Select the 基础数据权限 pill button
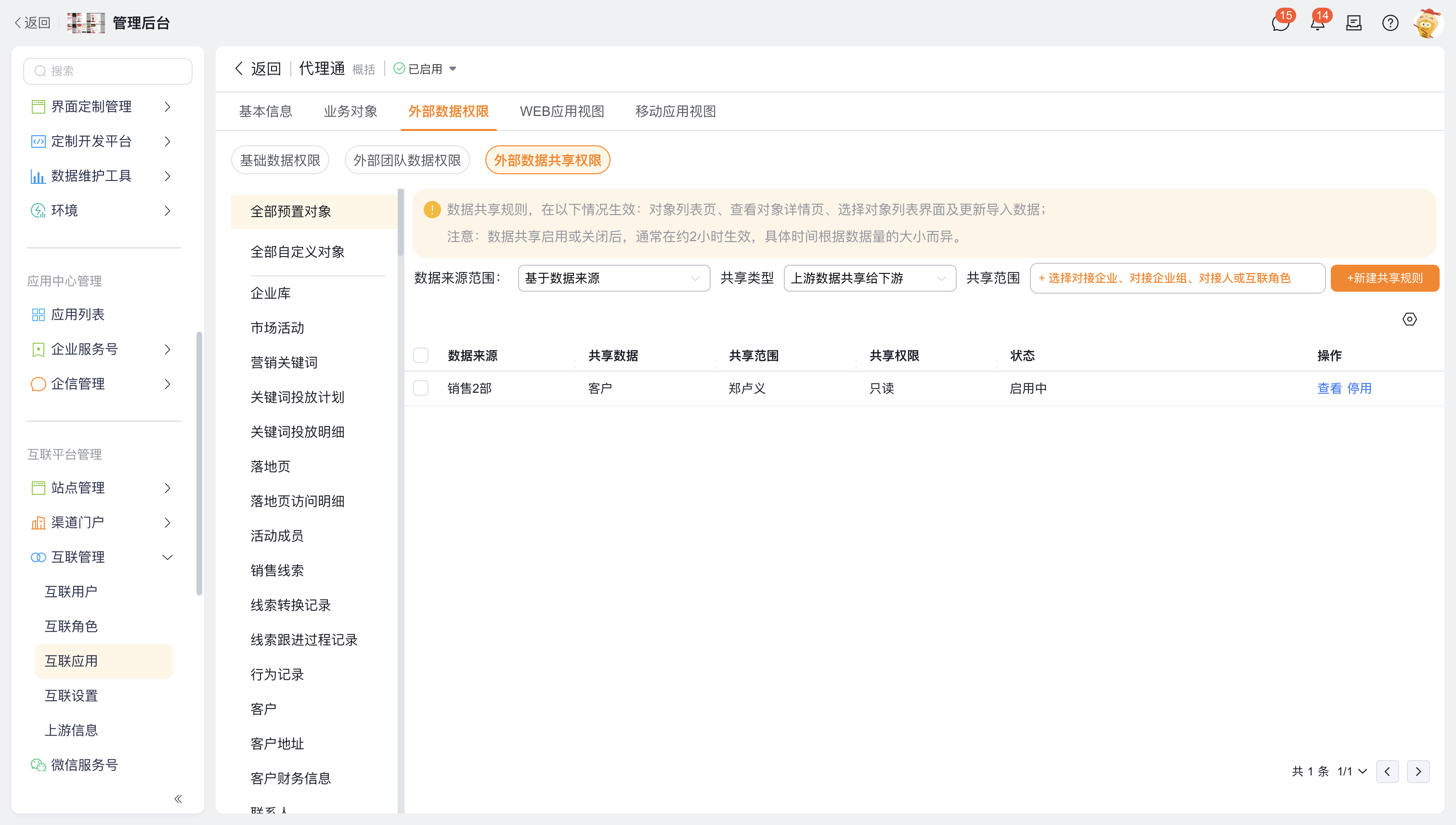The width and height of the screenshot is (1456, 825). point(280,160)
